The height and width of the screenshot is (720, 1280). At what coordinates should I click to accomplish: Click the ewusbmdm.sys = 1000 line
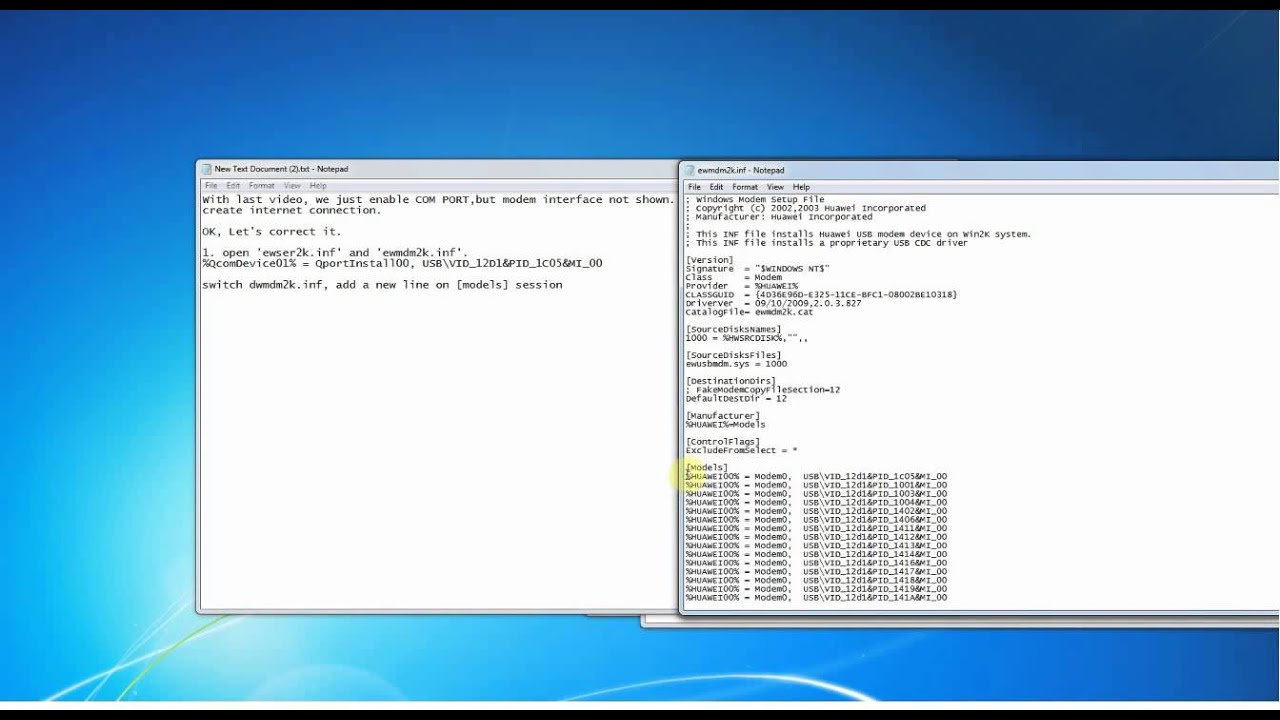735,364
